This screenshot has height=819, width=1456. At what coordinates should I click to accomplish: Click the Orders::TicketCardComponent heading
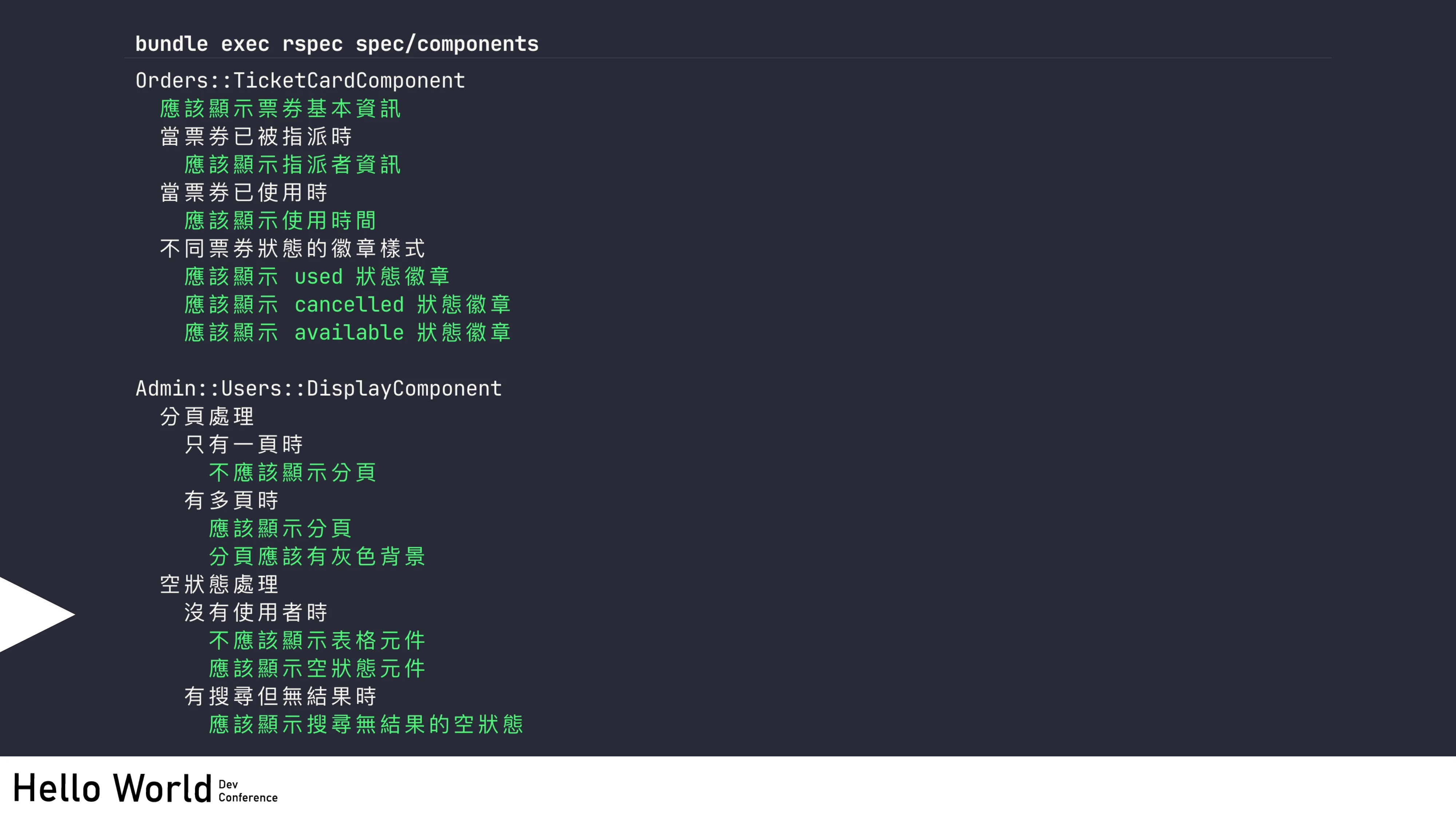(x=300, y=81)
